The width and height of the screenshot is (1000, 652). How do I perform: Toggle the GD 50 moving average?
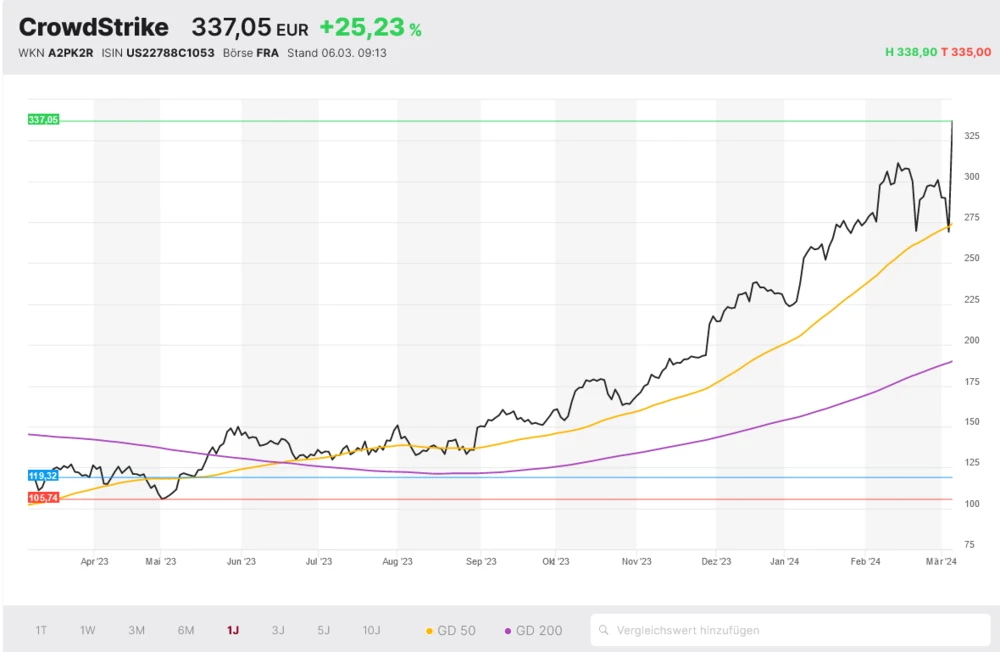(x=451, y=630)
